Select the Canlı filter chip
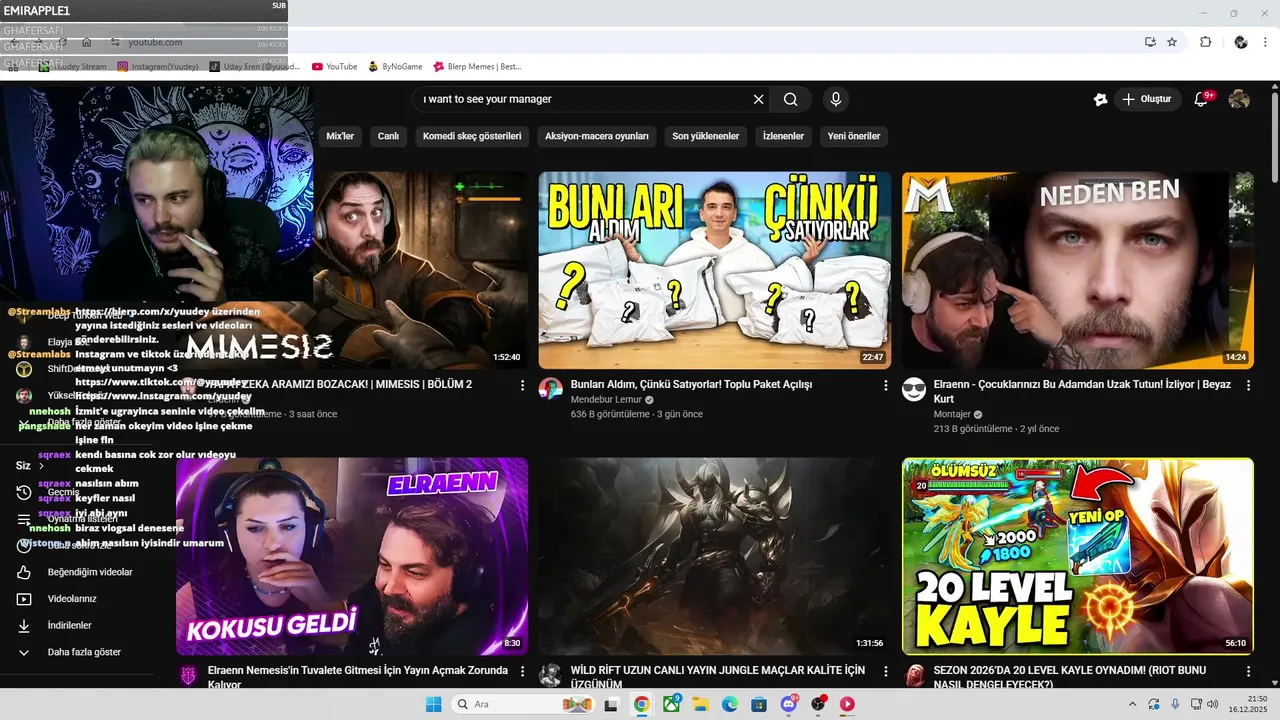 click(388, 136)
